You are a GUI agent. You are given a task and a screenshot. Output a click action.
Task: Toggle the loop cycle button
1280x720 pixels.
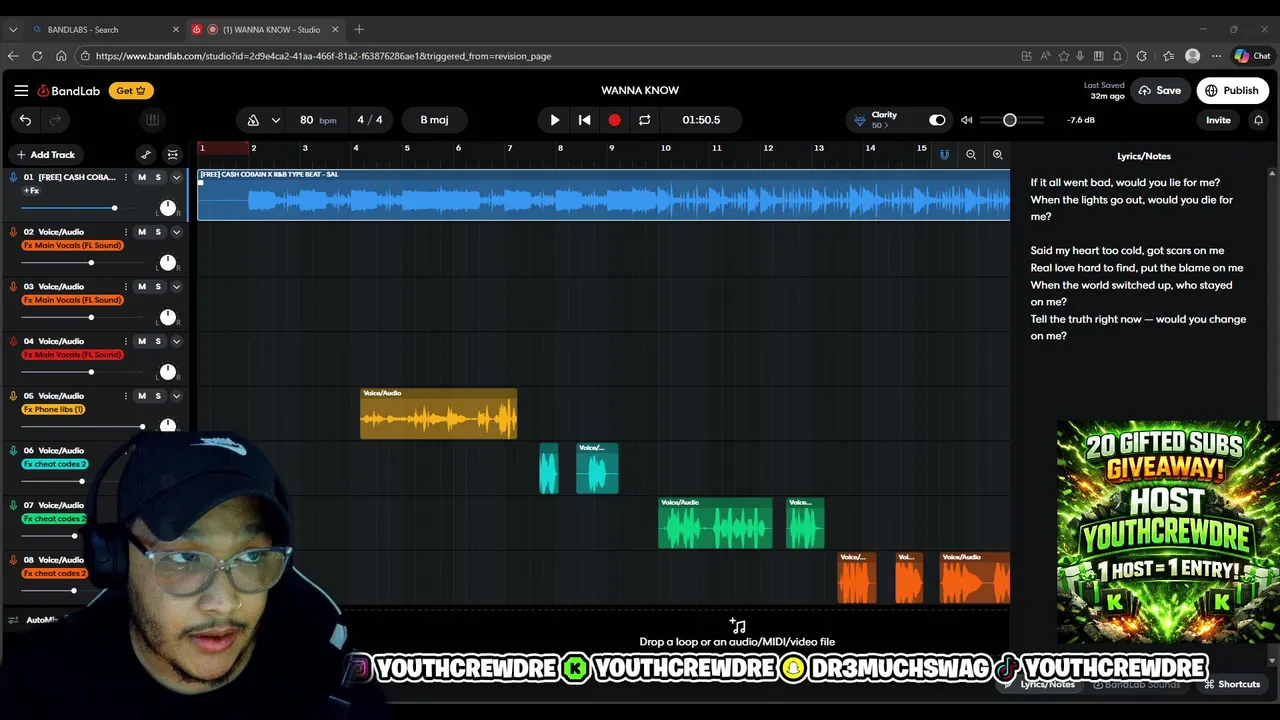coord(645,120)
